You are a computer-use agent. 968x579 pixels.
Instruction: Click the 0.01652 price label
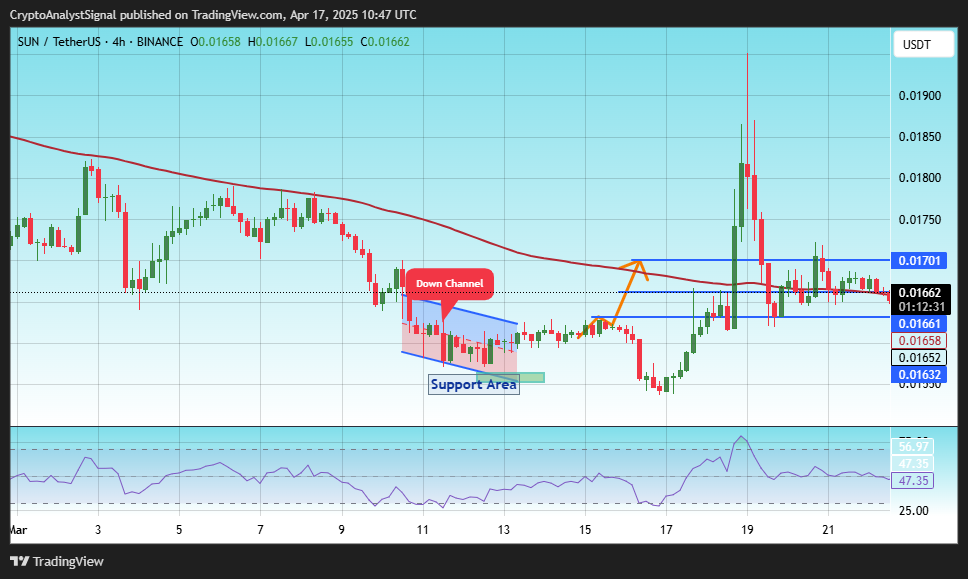click(919, 357)
